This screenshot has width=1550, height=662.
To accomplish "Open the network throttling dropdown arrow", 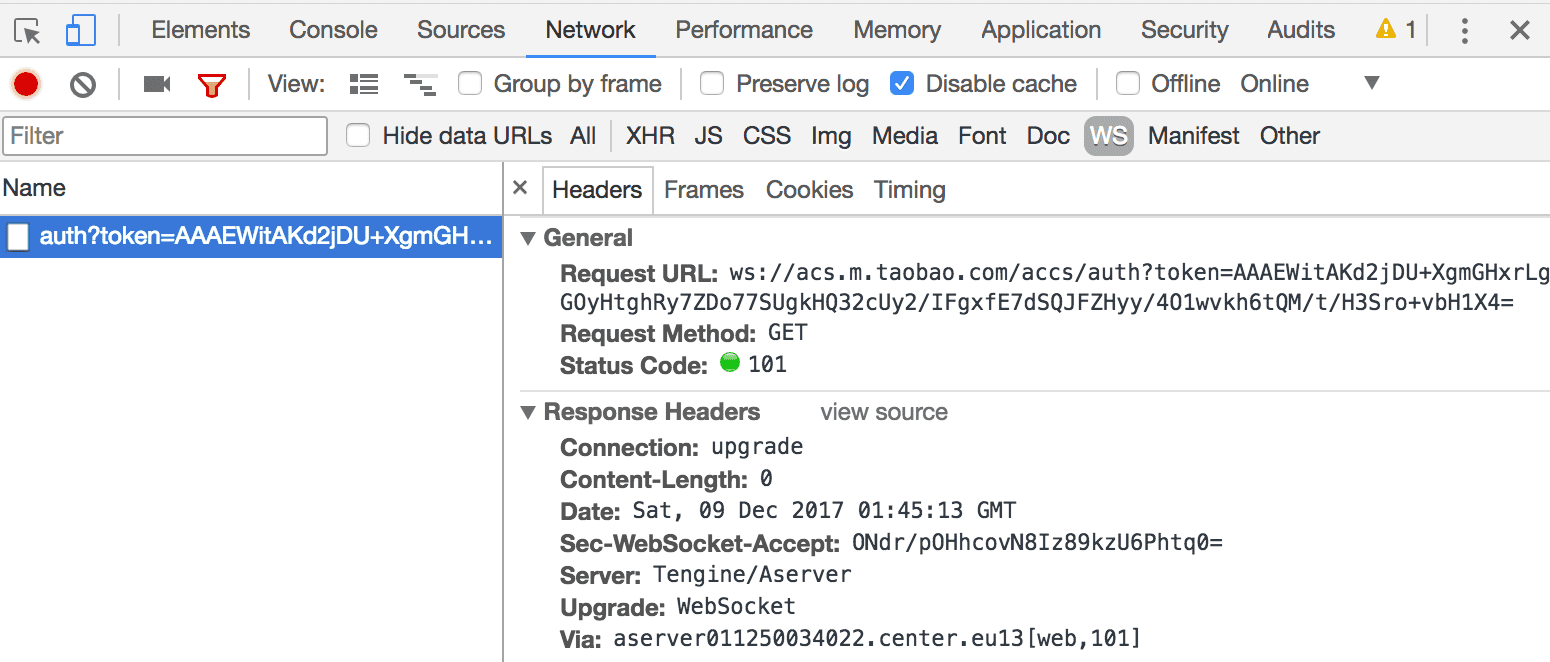I will pyautogui.click(x=1371, y=83).
